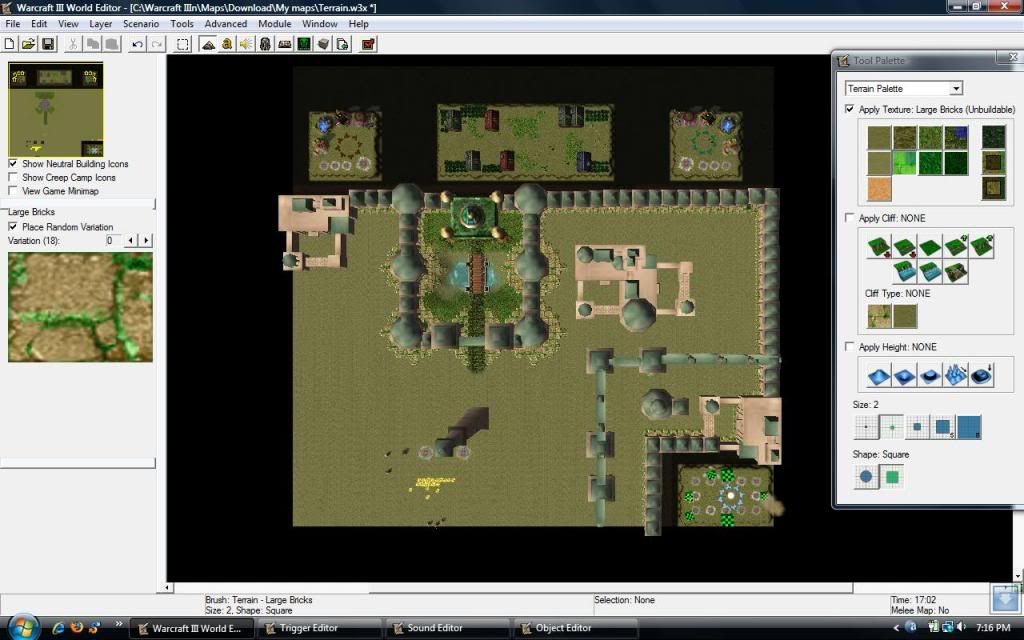1024x640 pixels.
Task: Select the shallow water cliff tool
Action: (x=930, y=272)
